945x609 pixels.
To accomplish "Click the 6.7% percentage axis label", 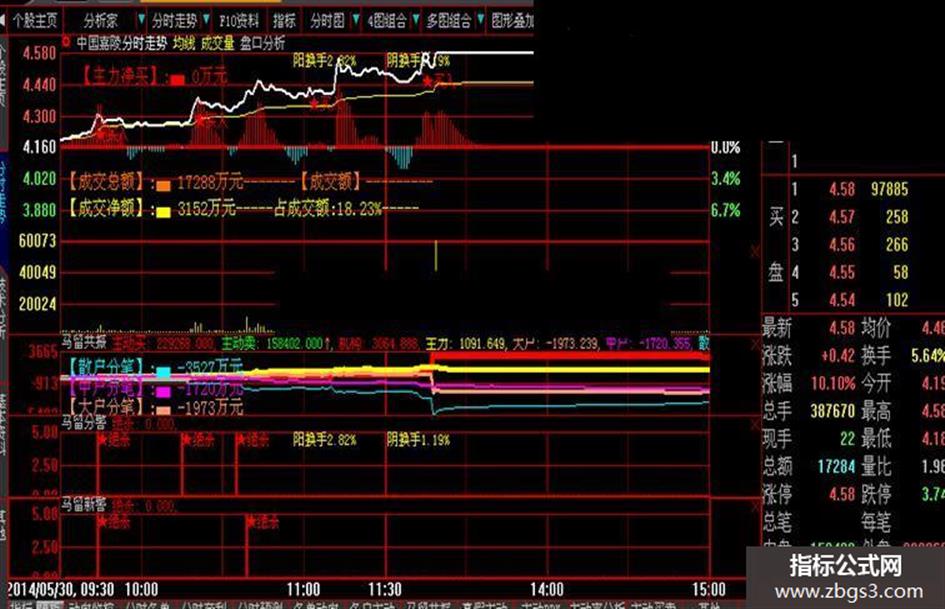I will pos(726,210).
